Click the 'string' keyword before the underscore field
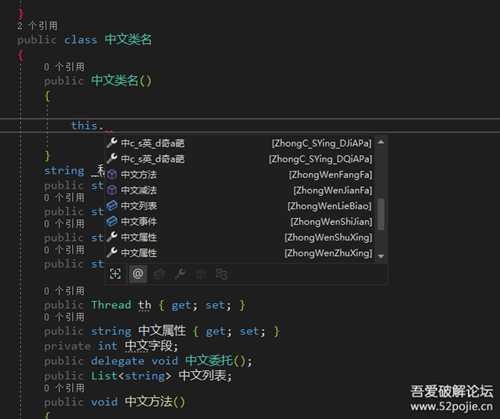The height and width of the screenshot is (419, 500). (x=64, y=171)
